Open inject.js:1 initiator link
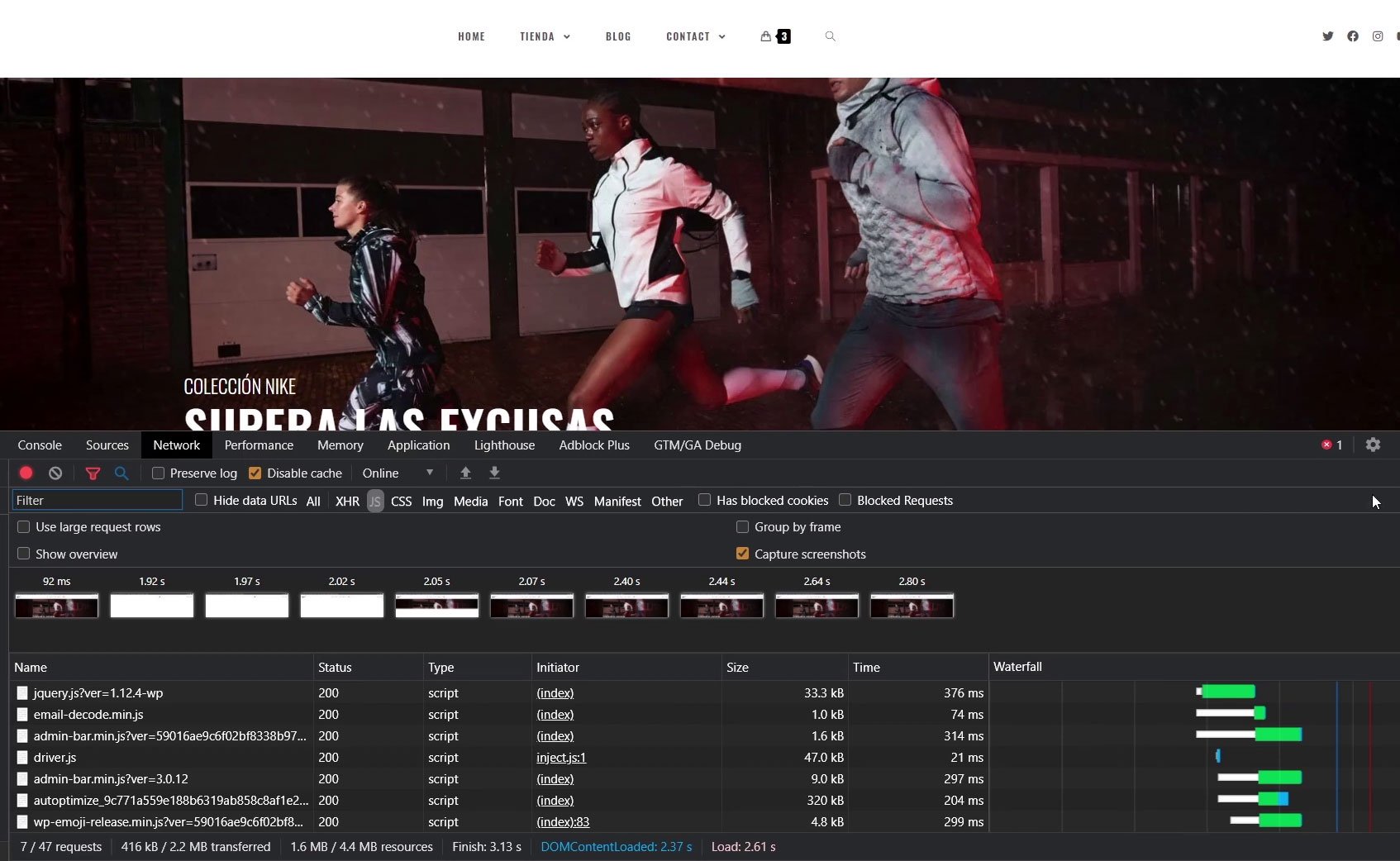The height and width of the screenshot is (861, 1400). (x=561, y=758)
